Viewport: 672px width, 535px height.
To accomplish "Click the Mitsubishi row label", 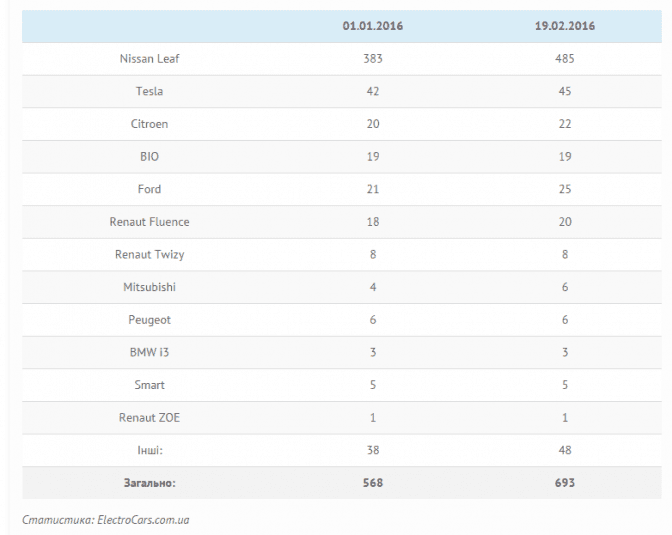I will 149,287.
